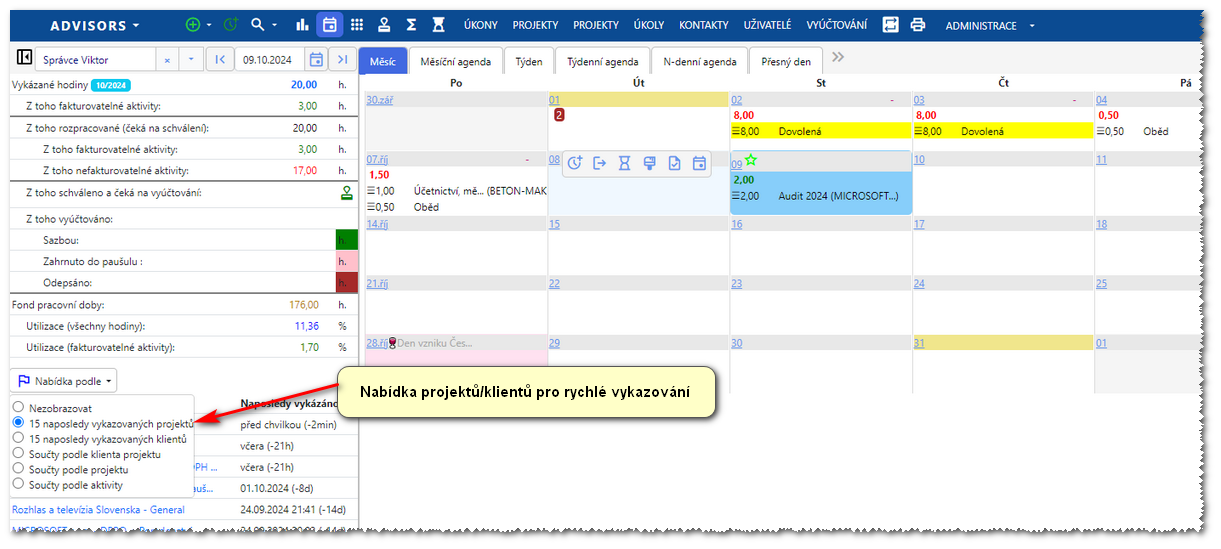Click the grid of dots icon

coord(356,25)
